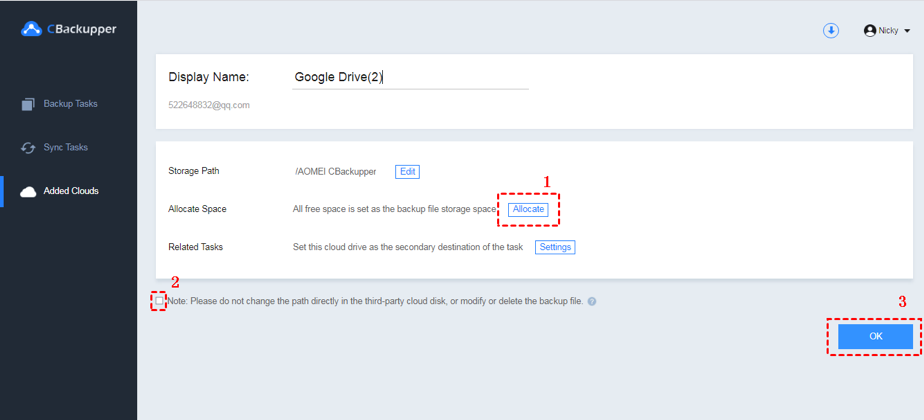Click the question mark help icon beside the note
The width and height of the screenshot is (924, 420).
(x=592, y=301)
